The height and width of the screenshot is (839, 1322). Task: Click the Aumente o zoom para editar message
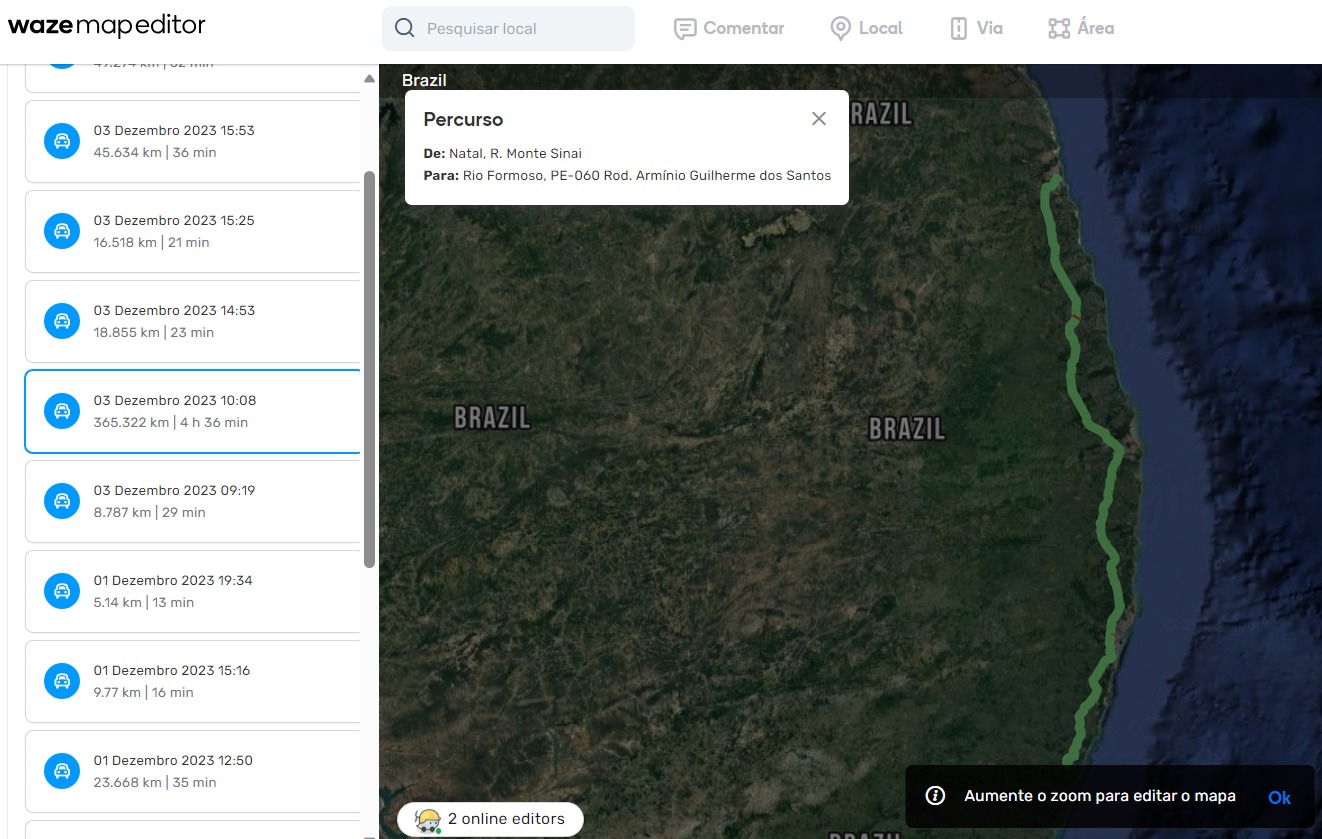pos(1100,796)
